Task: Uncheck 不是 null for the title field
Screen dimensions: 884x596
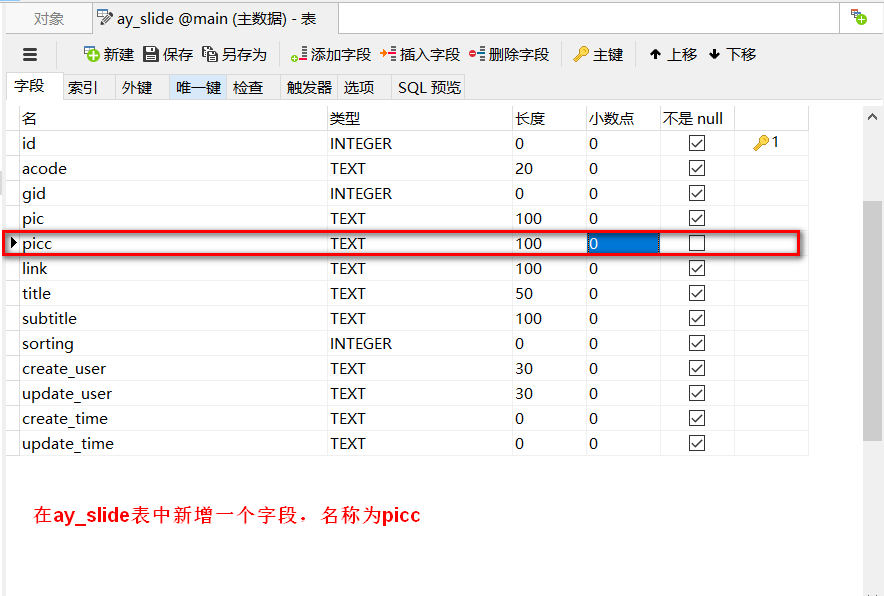Action: tap(696, 293)
